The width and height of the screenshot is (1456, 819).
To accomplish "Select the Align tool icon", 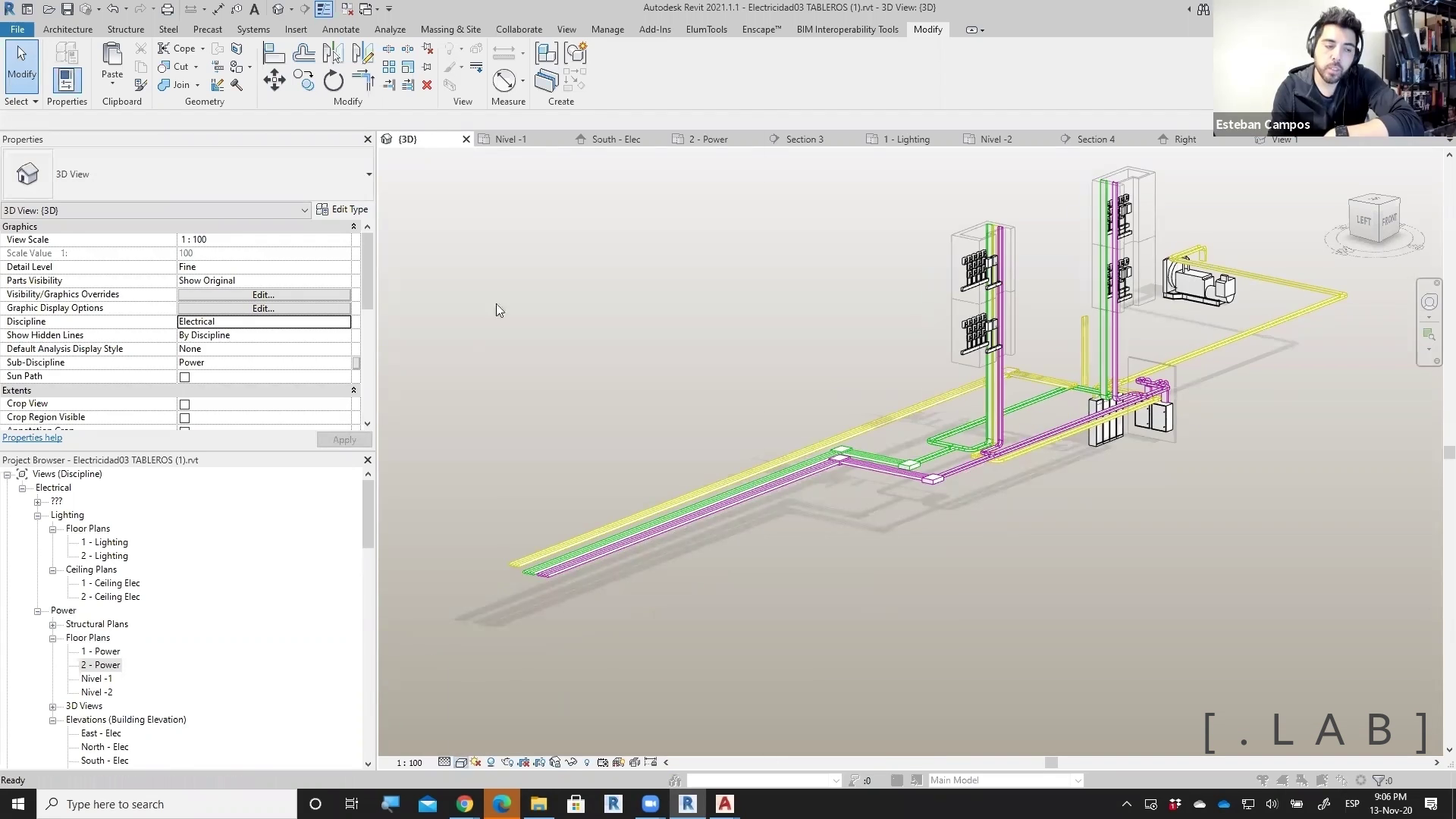I will click(274, 53).
